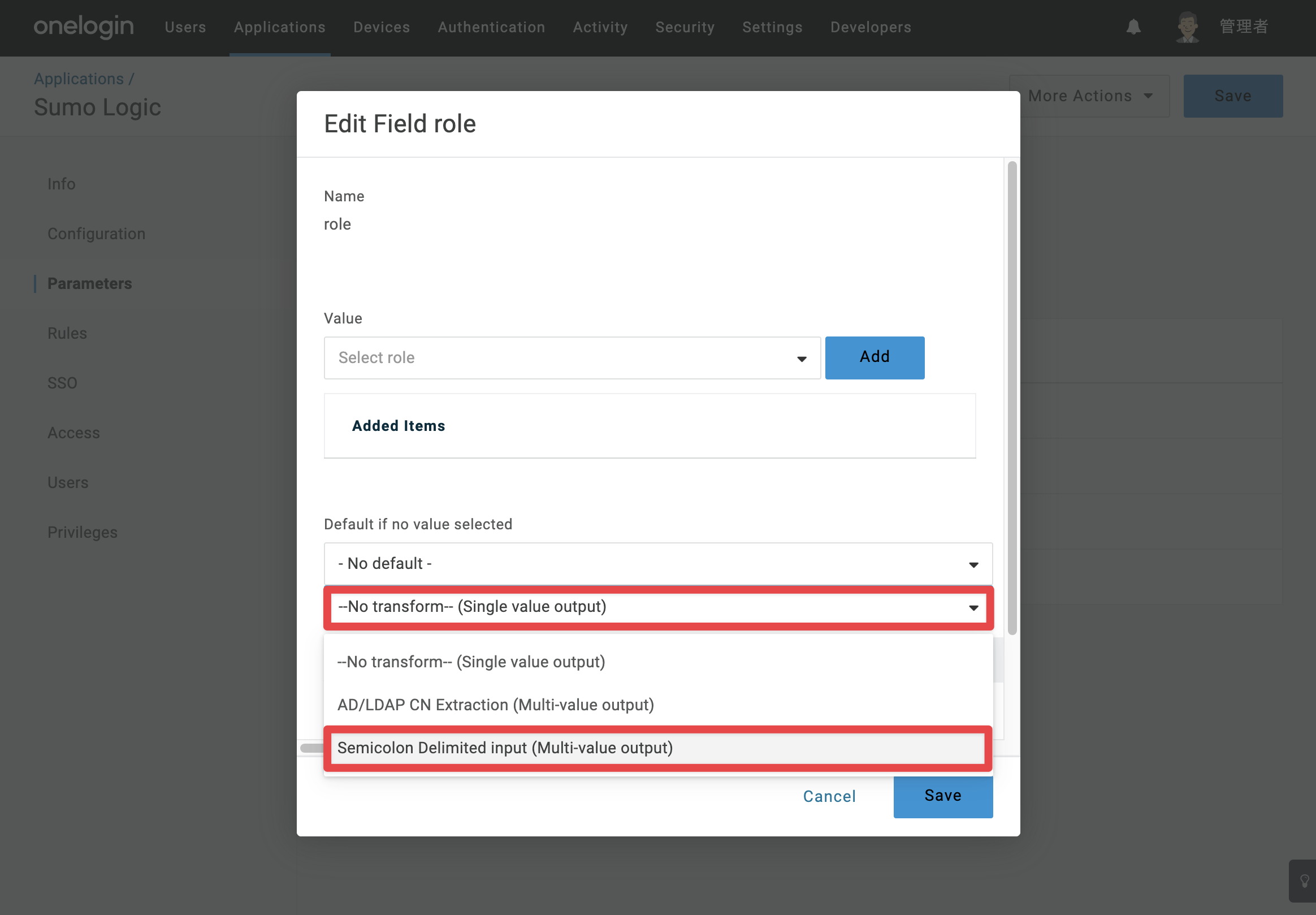
Task: Expand the More Actions dropdown
Action: pyautogui.click(x=1090, y=96)
